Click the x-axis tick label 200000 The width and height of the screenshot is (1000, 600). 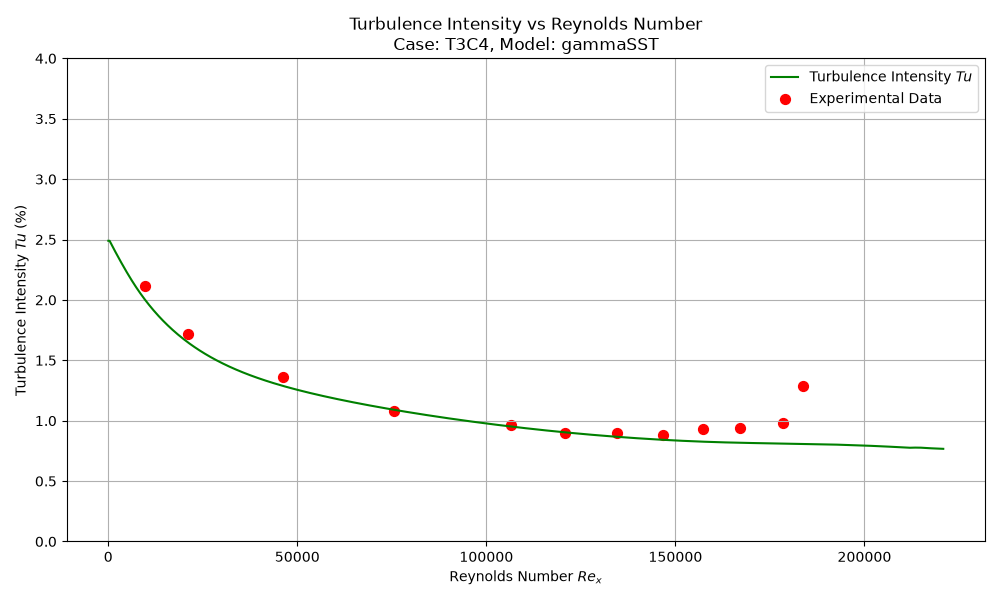point(865,557)
